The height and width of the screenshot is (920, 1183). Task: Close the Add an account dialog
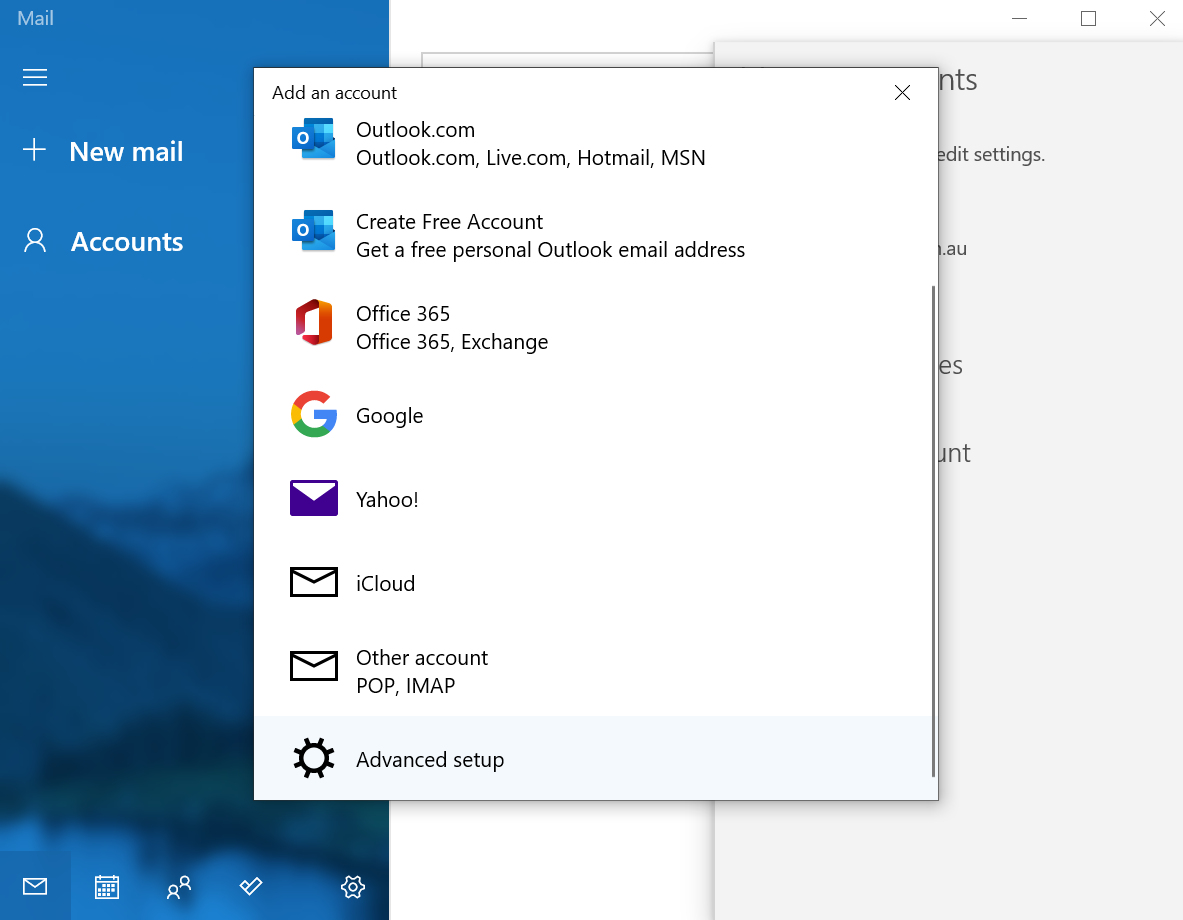click(x=902, y=92)
